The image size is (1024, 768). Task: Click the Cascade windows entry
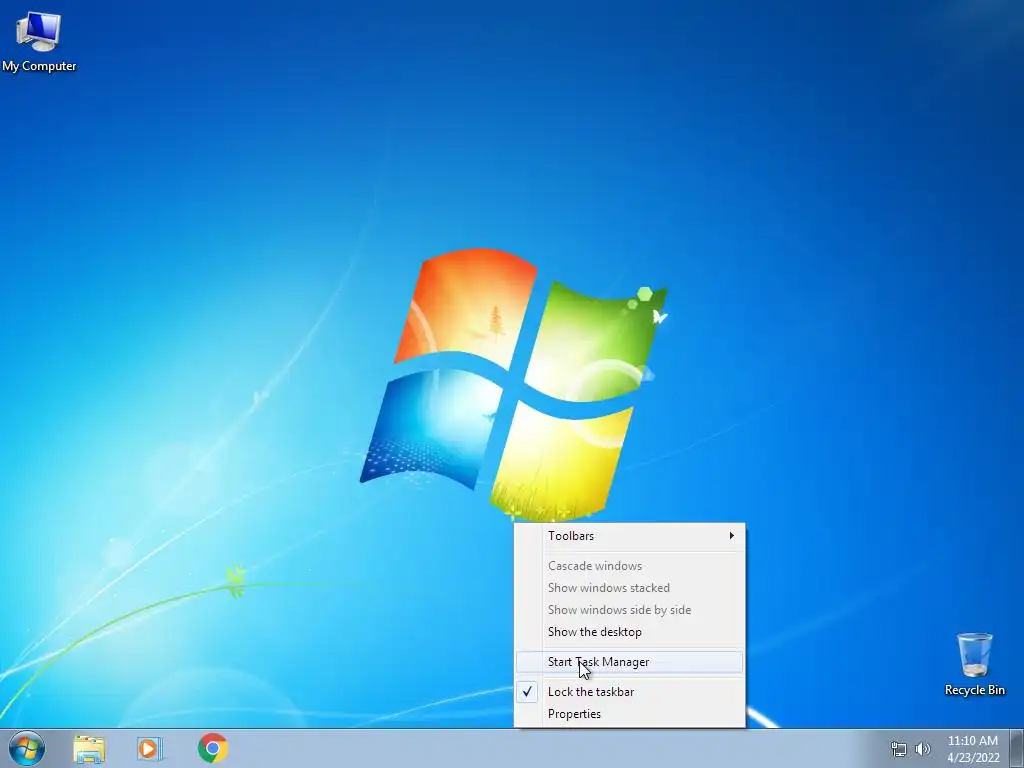click(x=630, y=566)
